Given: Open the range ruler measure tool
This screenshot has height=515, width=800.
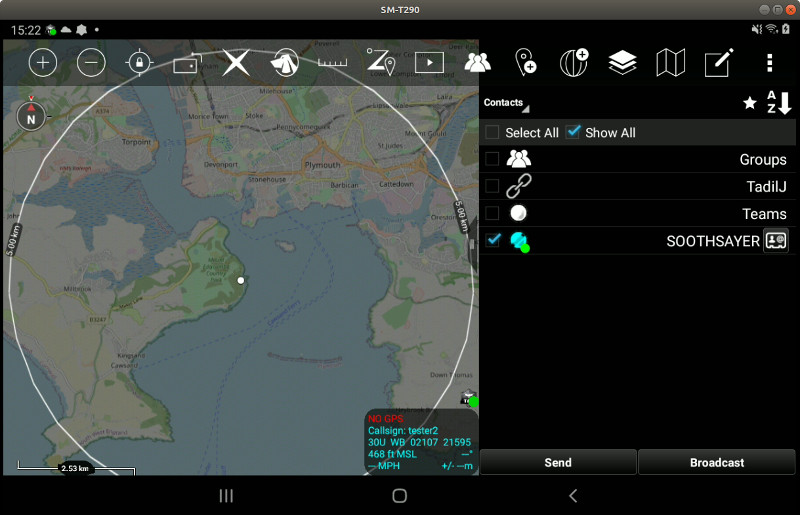Looking at the screenshot, I should coord(332,63).
